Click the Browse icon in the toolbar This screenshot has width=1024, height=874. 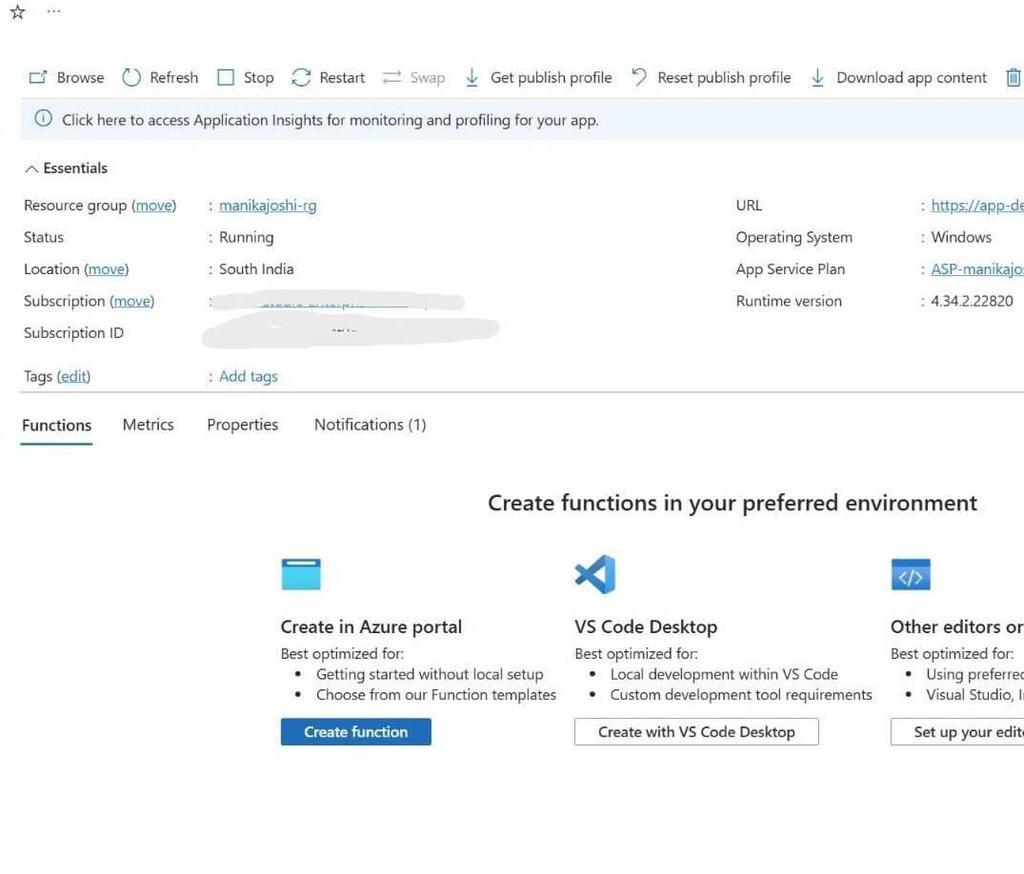(x=38, y=78)
